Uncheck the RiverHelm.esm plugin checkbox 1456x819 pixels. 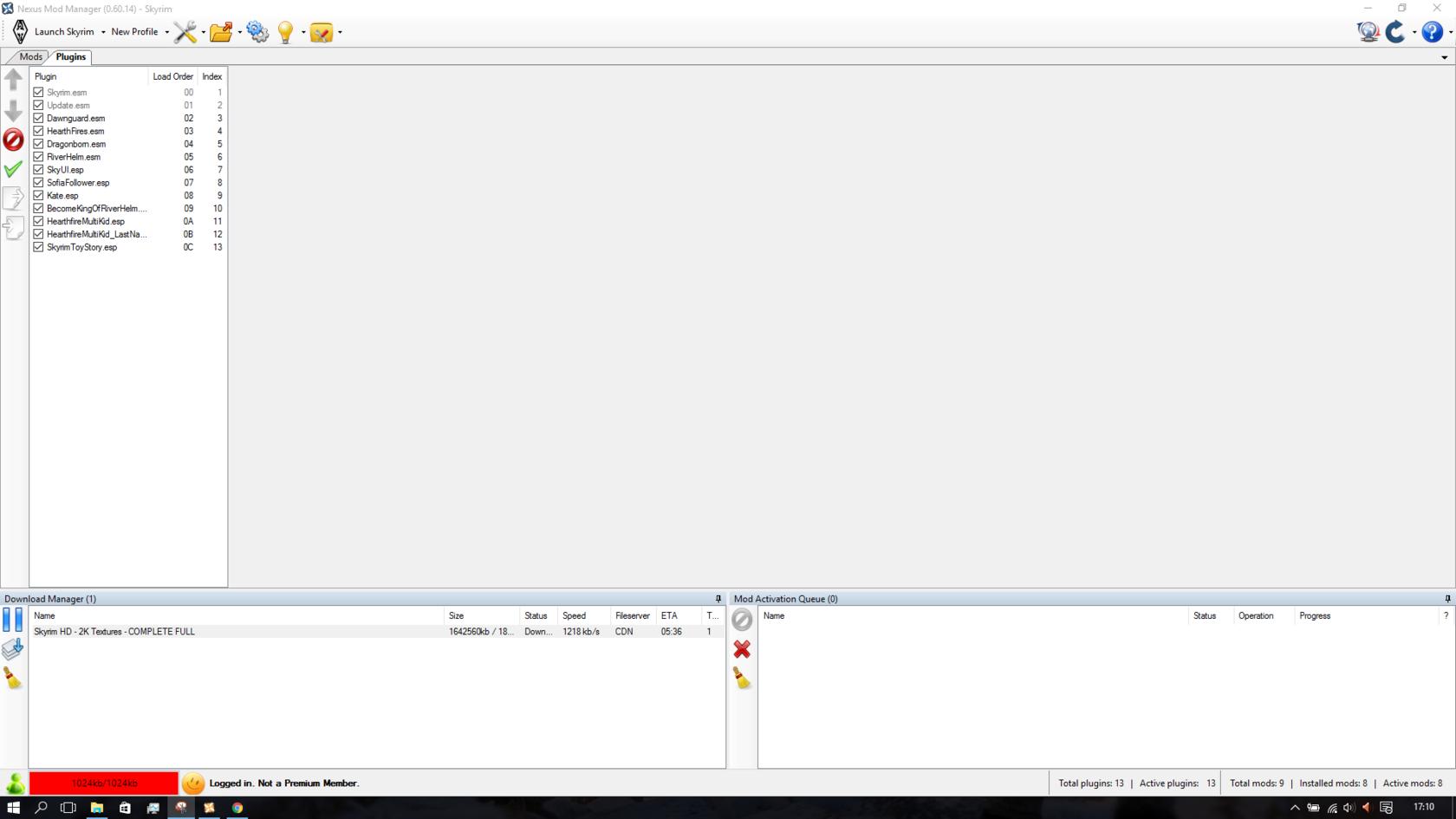(38, 157)
